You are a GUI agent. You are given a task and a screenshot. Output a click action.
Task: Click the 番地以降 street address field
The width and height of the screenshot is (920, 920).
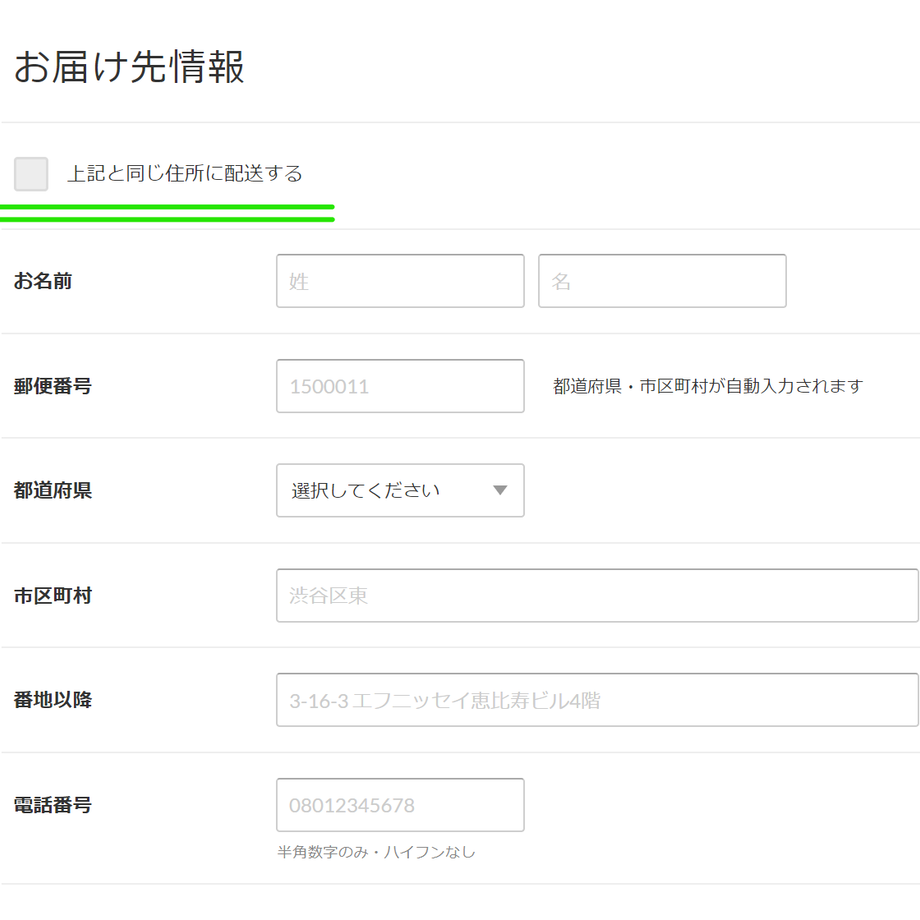597,700
